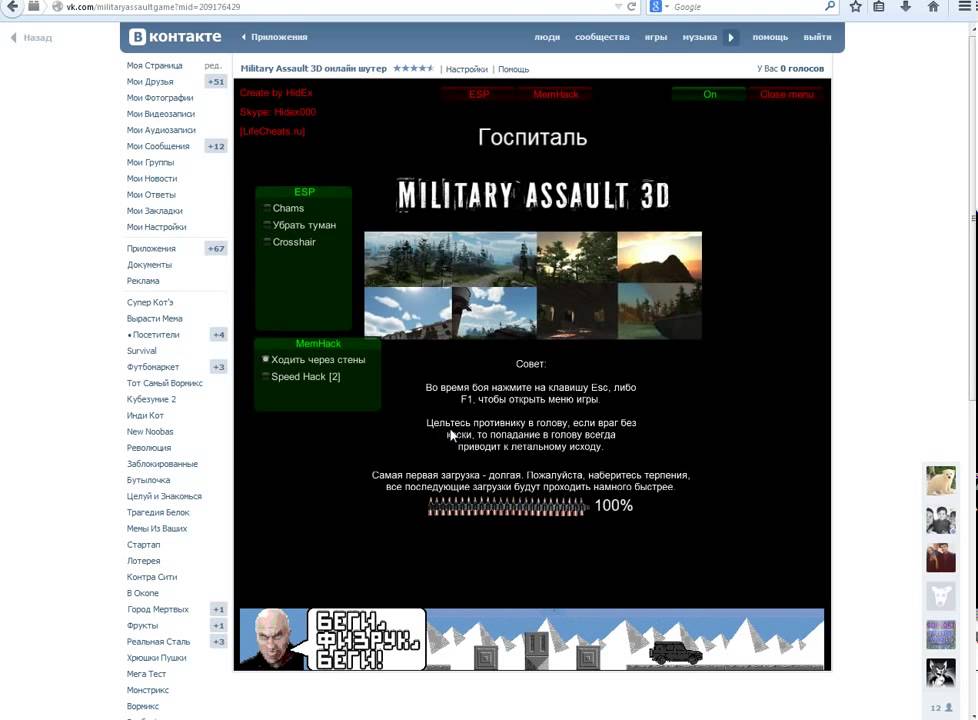
Task: Open Город Мертвых app in sidebar
Action: click(158, 610)
